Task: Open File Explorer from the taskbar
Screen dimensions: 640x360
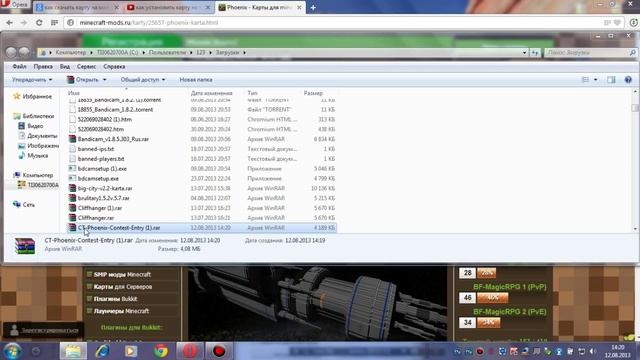Action: tap(73, 351)
